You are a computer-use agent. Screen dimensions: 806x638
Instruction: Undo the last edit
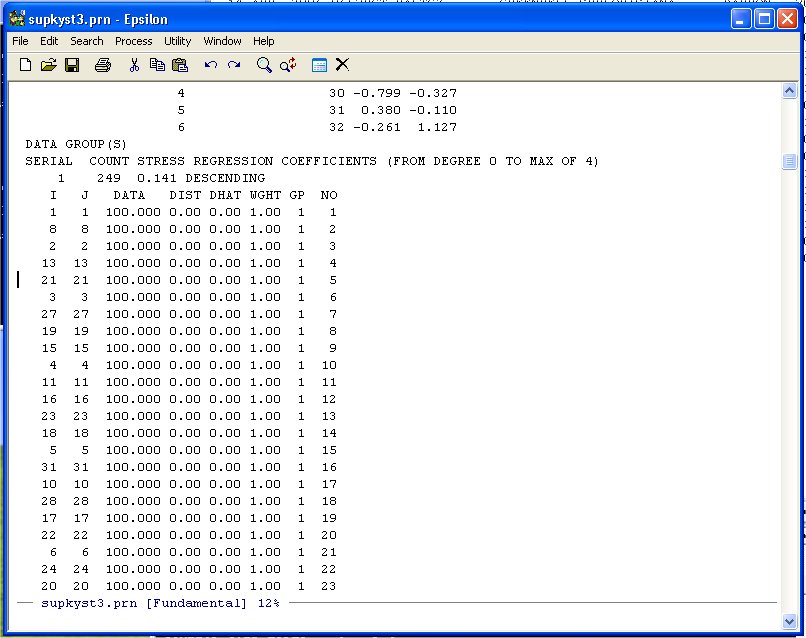pyautogui.click(x=211, y=65)
